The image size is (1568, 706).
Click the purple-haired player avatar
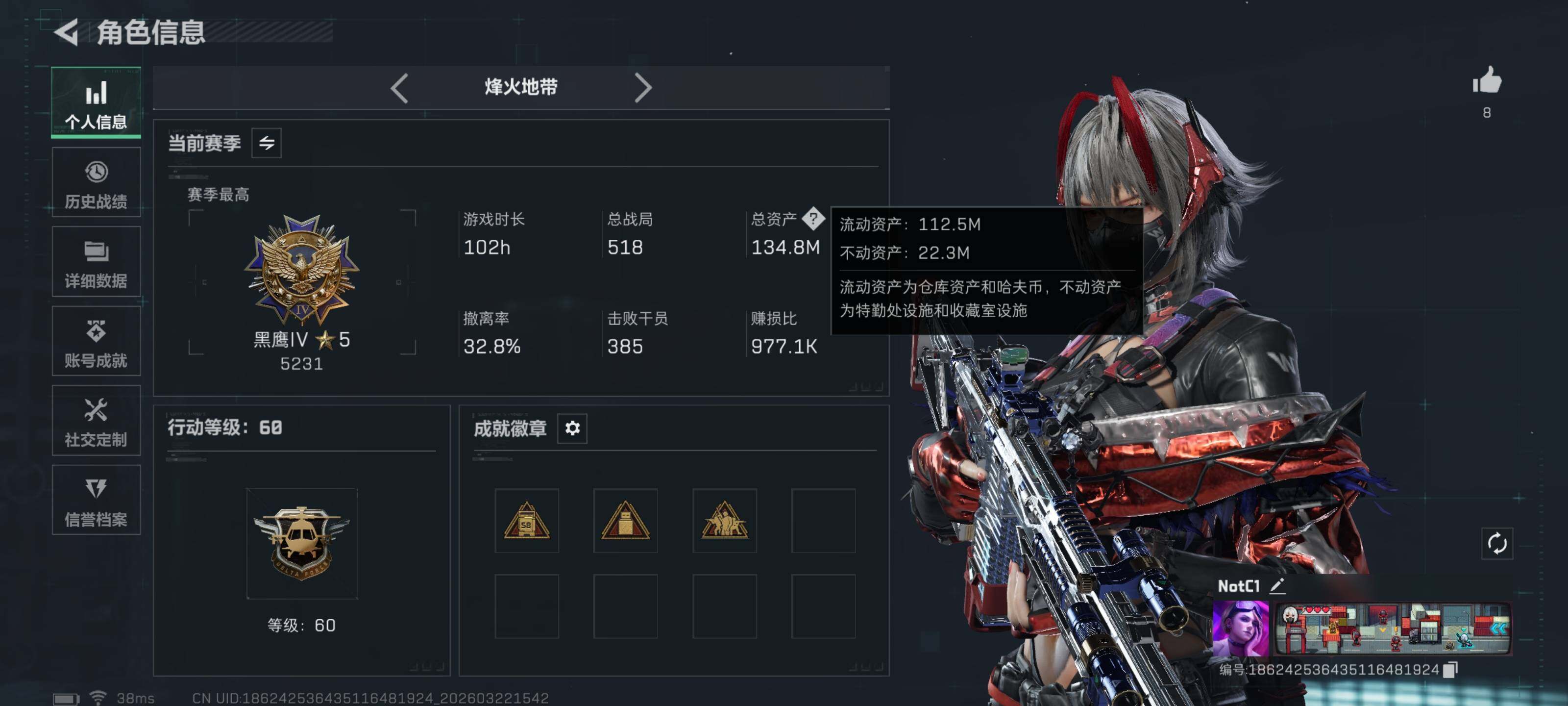click(x=1240, y=629)
